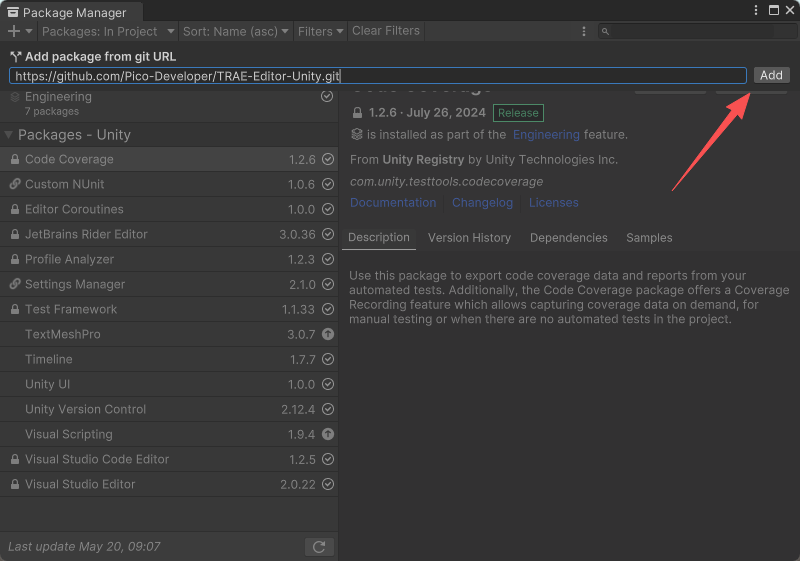The image size is (800, 561).
Task: Click the lock icon next to Code Coverage
Action: tap(15, 160)
